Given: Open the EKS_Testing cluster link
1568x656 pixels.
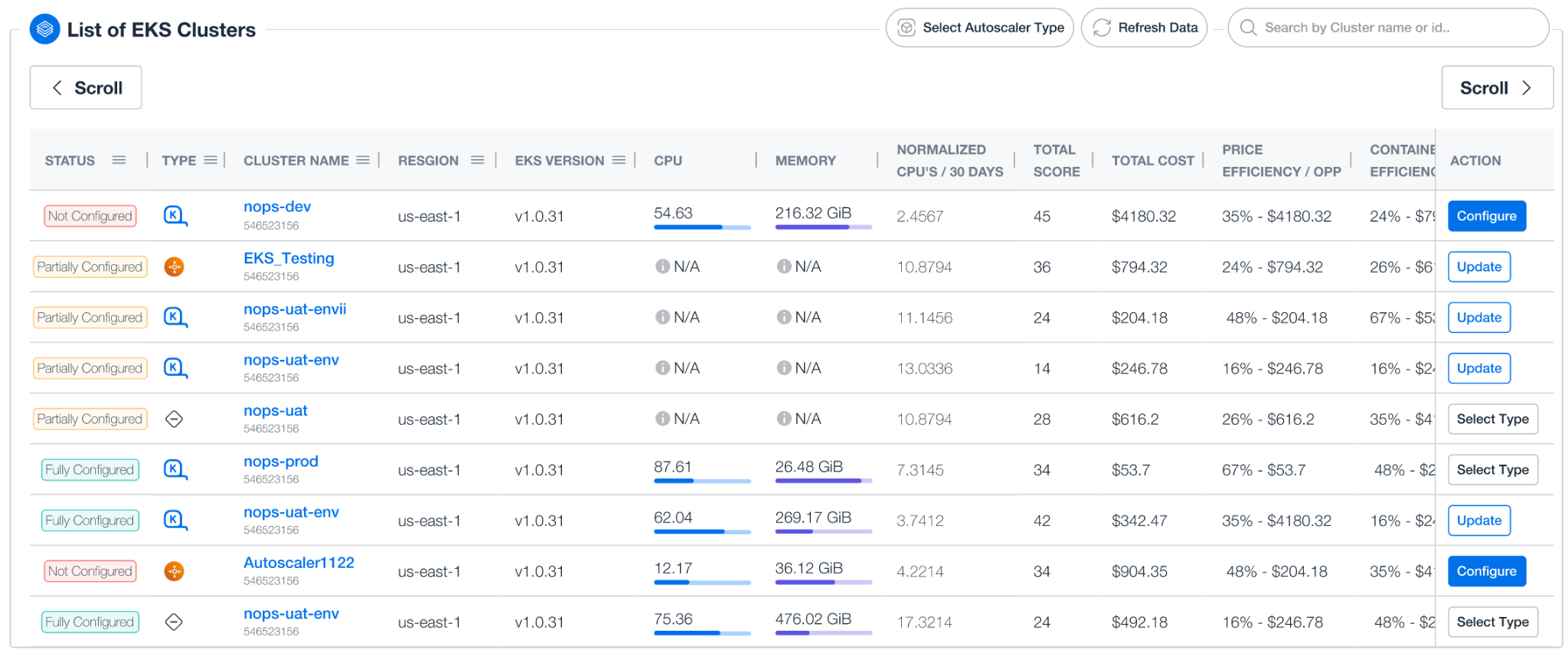Looking at the screenshot, I should [289, 258].
